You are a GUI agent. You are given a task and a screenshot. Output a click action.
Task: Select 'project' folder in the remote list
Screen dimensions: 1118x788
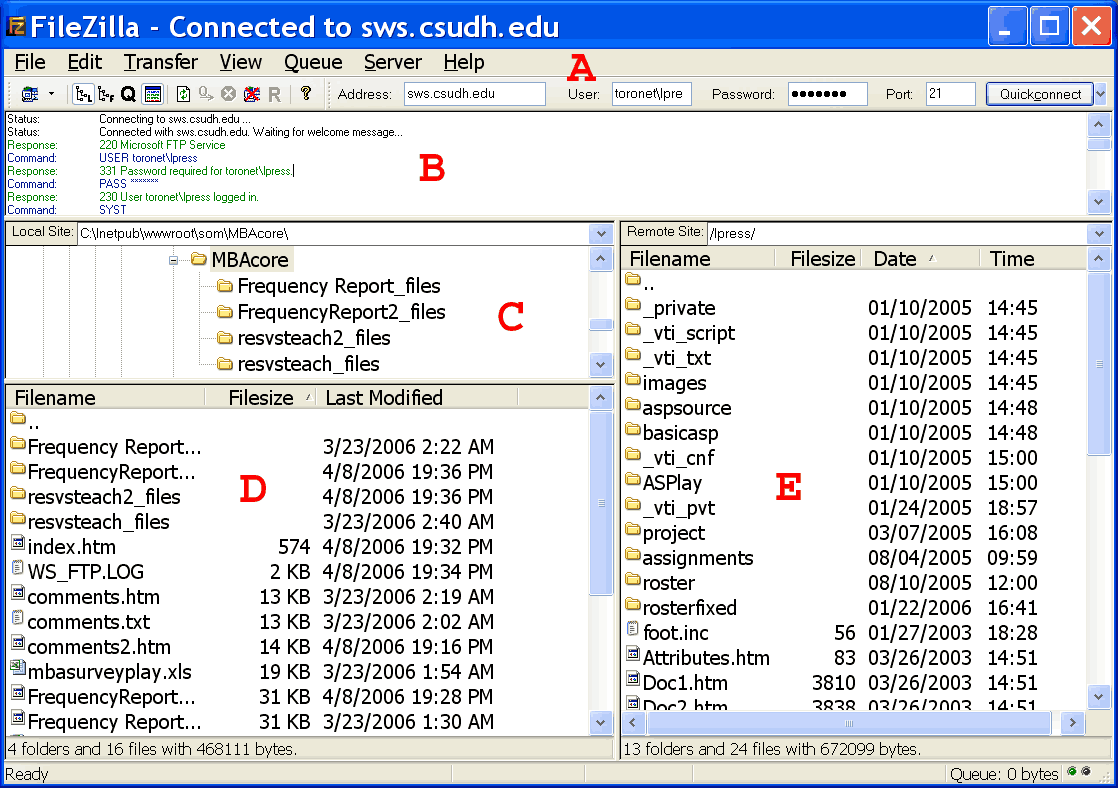[x=674, y=533]
